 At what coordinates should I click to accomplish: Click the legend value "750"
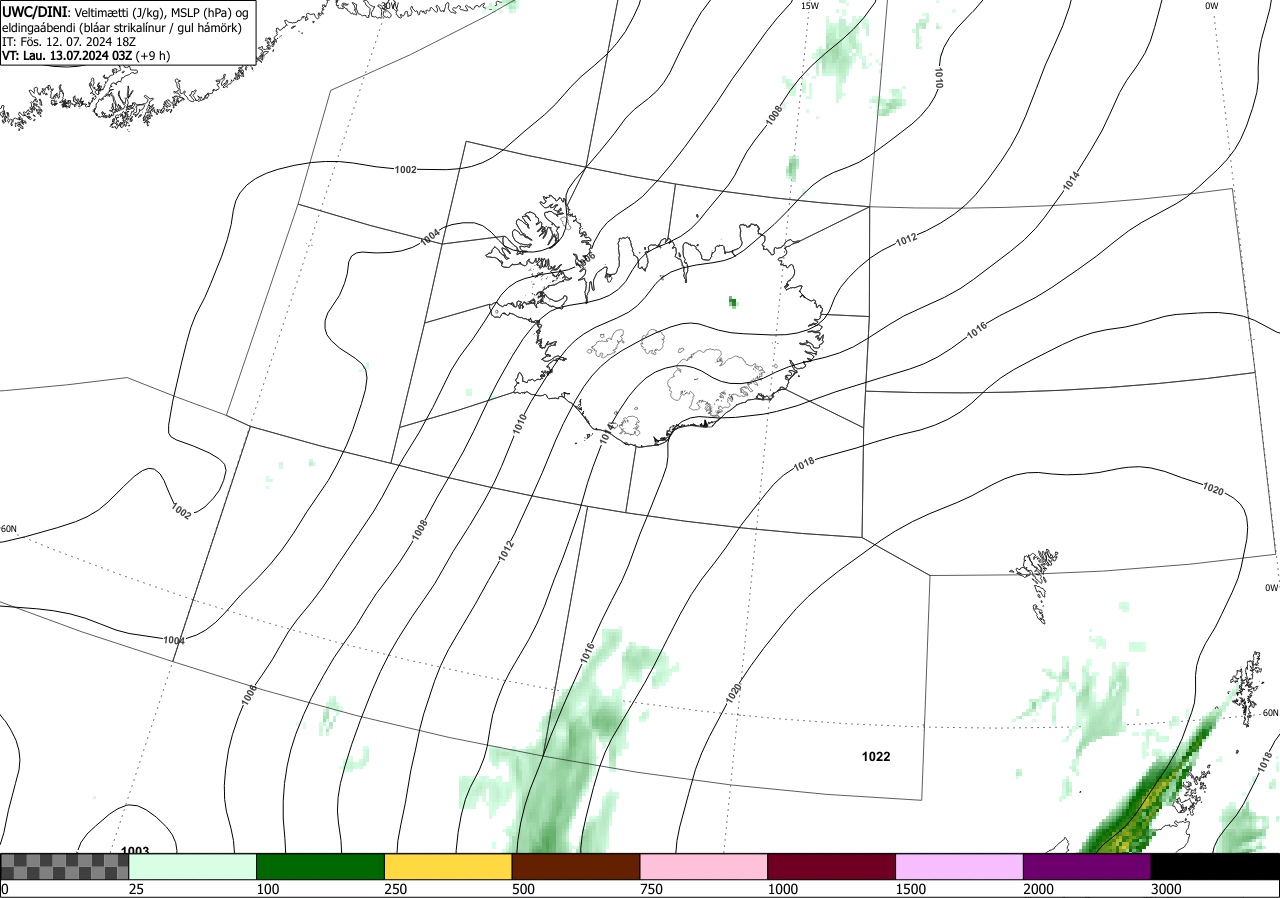click(651, 889)
